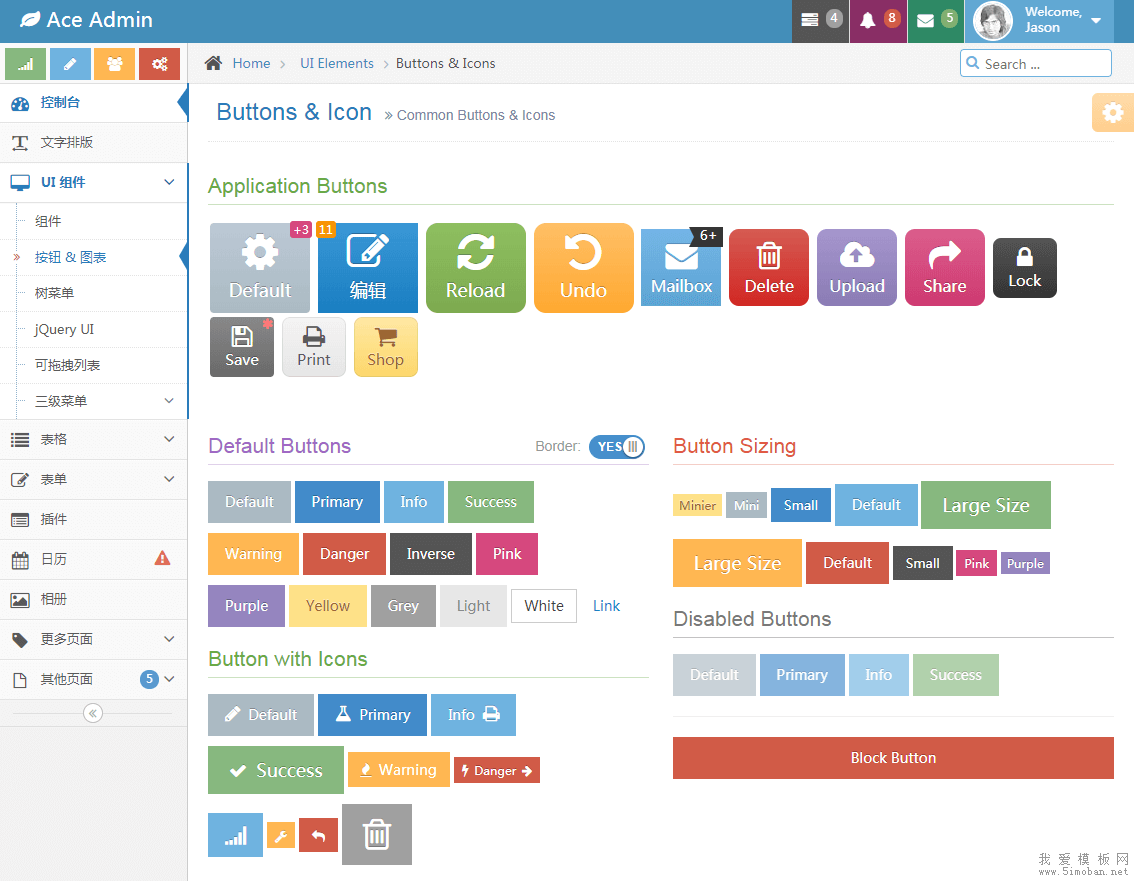The image size is (1134, 881).
Task: Open the Welcome Jason user dropdown
Action: coord(1043,21)
